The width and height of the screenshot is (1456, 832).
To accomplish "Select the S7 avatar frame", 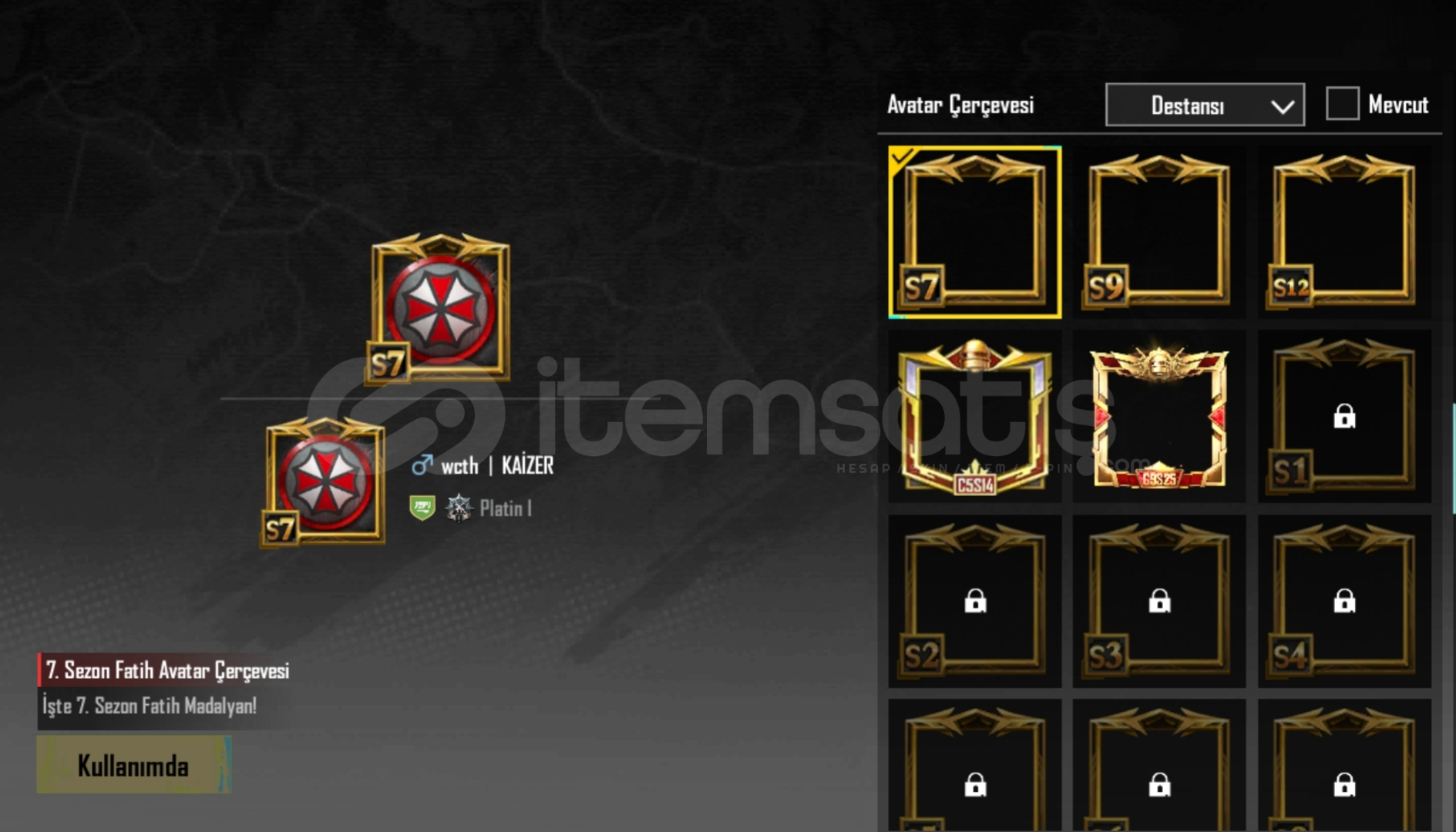I will (x=974, y=232).
